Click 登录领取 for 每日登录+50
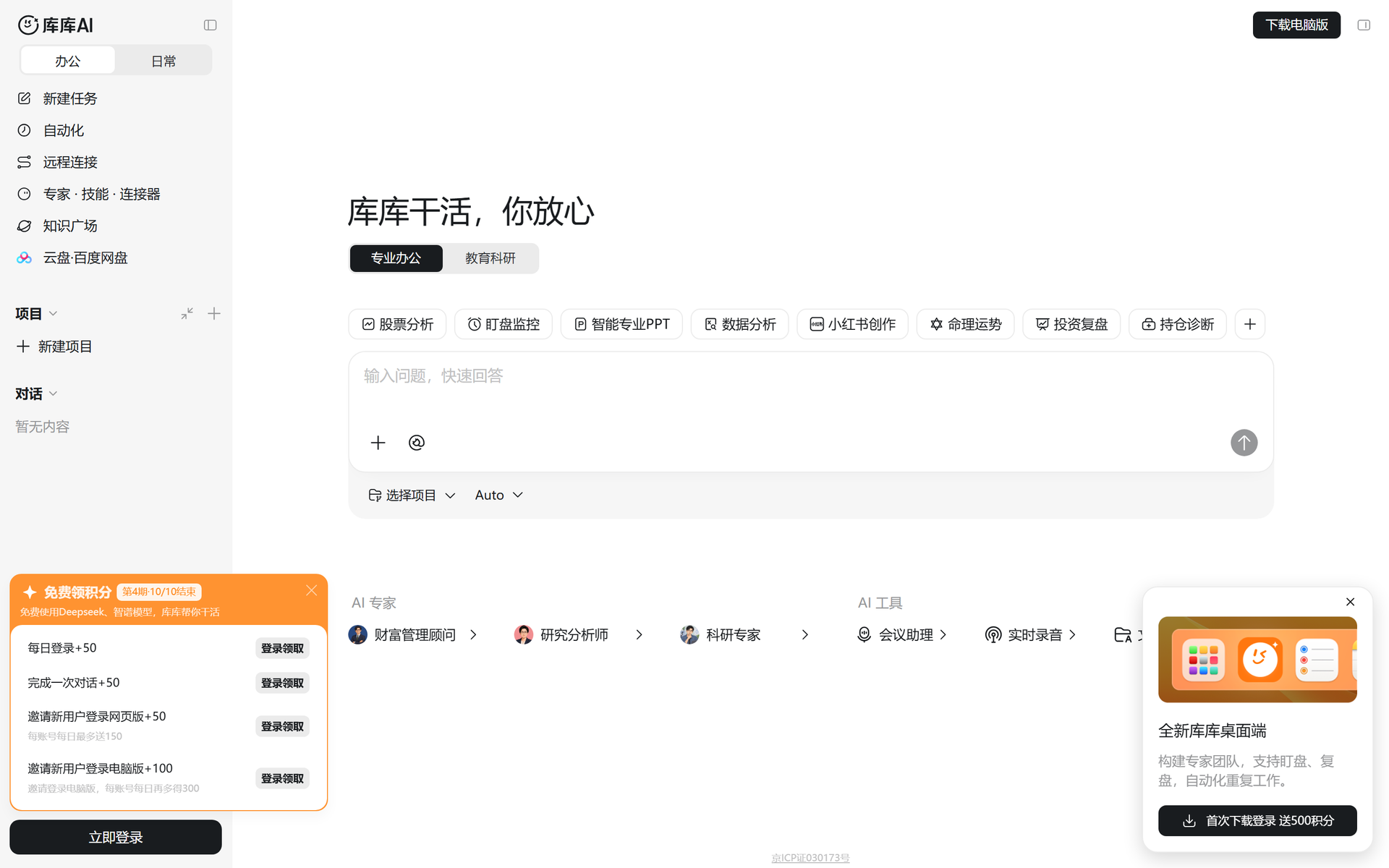The height and width of the screenshot is (868, 1389). pos(282,648)
